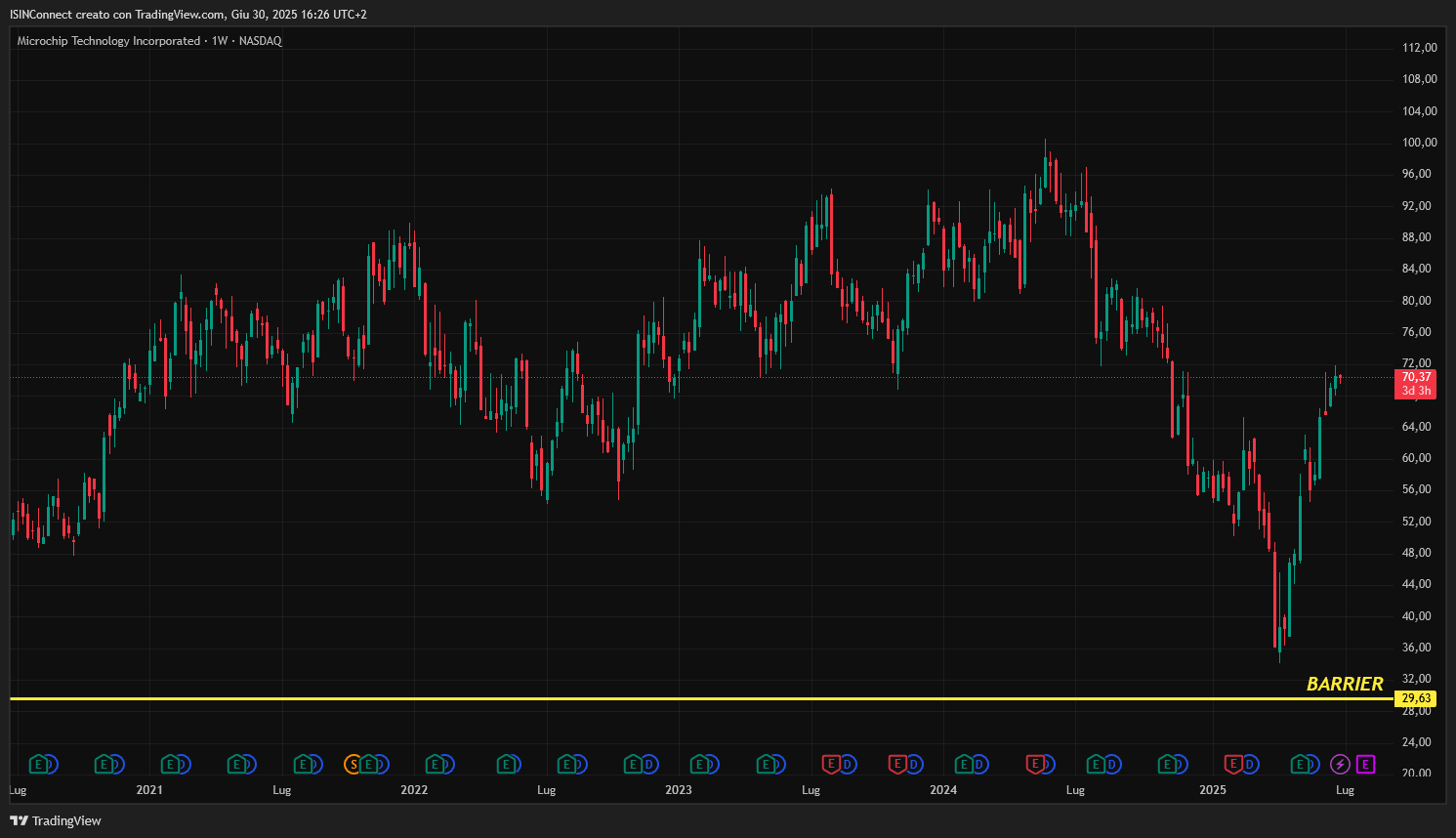Click the 100,00 price axis label

[1420, 143]
